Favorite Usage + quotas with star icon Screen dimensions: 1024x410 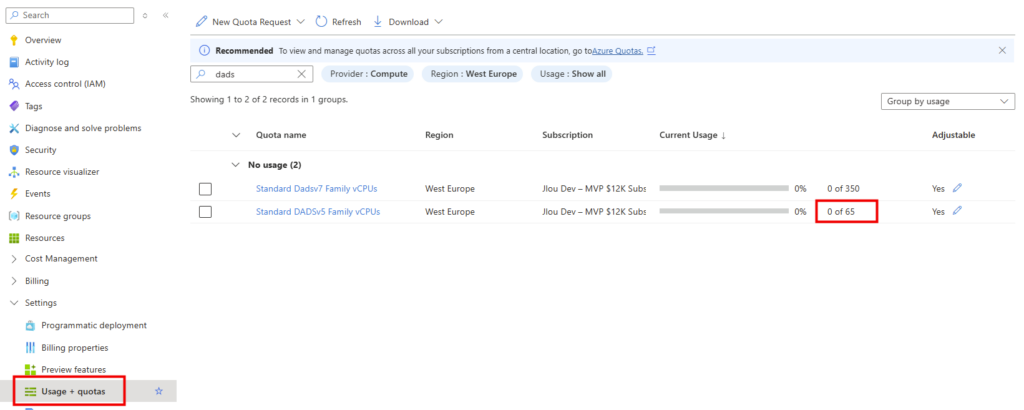click(x=158, y=392)
